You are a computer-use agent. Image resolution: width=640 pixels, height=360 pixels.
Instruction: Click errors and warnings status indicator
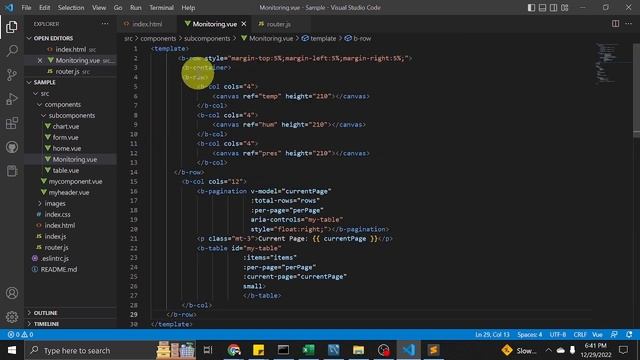(20, 334)
